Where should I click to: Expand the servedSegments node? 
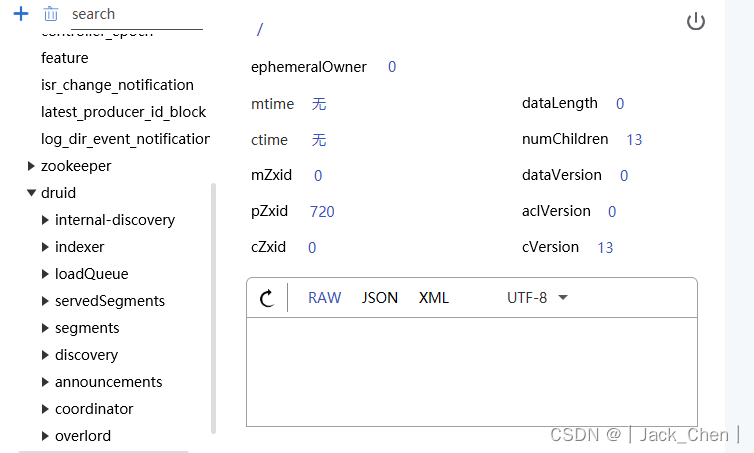tap(45, 301)
